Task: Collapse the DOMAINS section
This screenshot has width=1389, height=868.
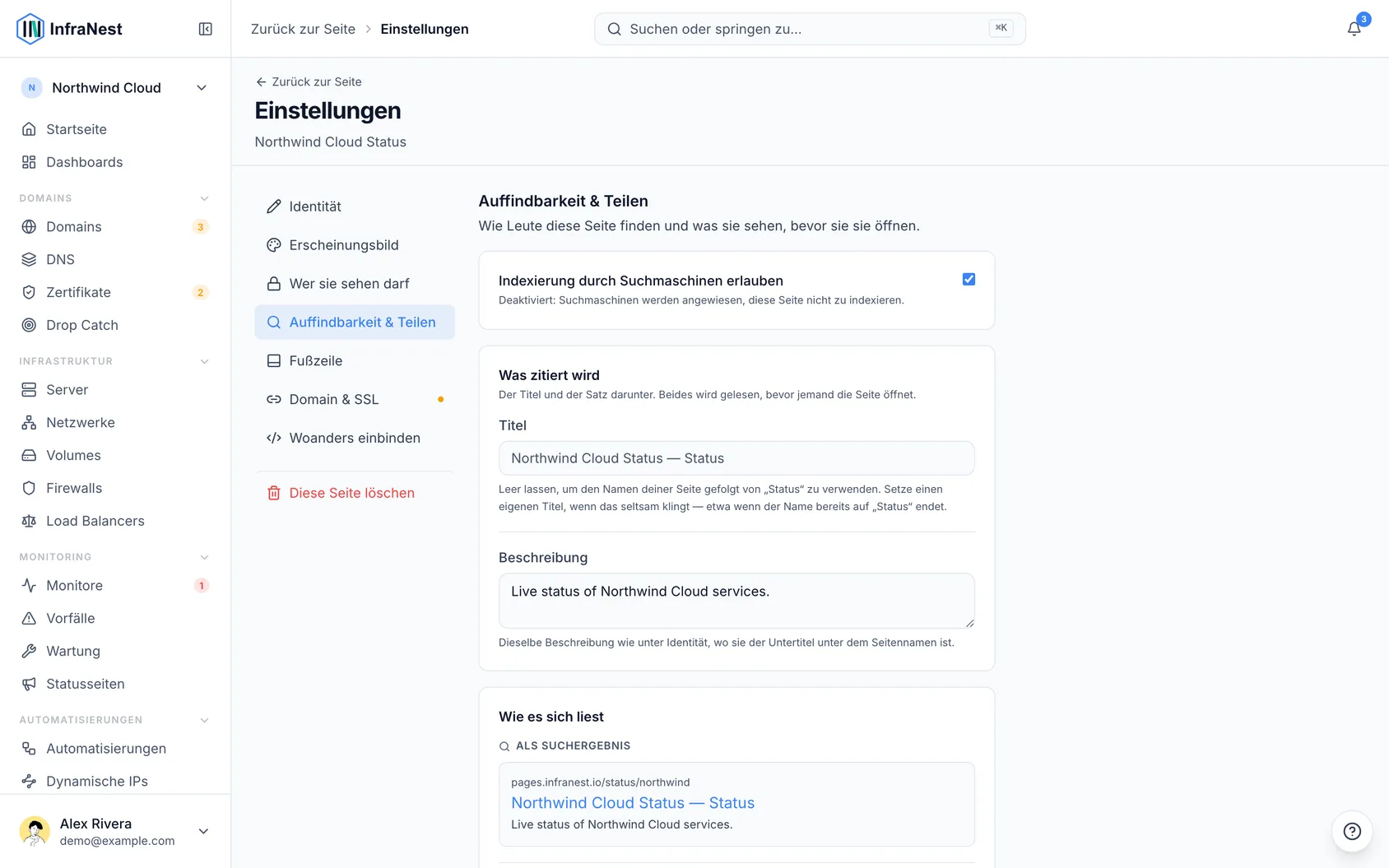Action: [204, 198]
